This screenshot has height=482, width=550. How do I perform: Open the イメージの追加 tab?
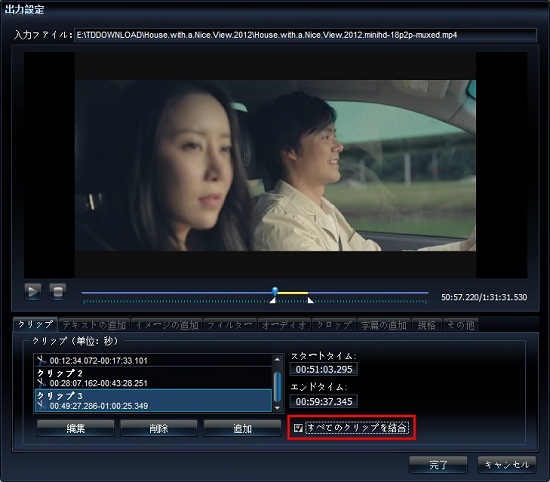point(167,325)
